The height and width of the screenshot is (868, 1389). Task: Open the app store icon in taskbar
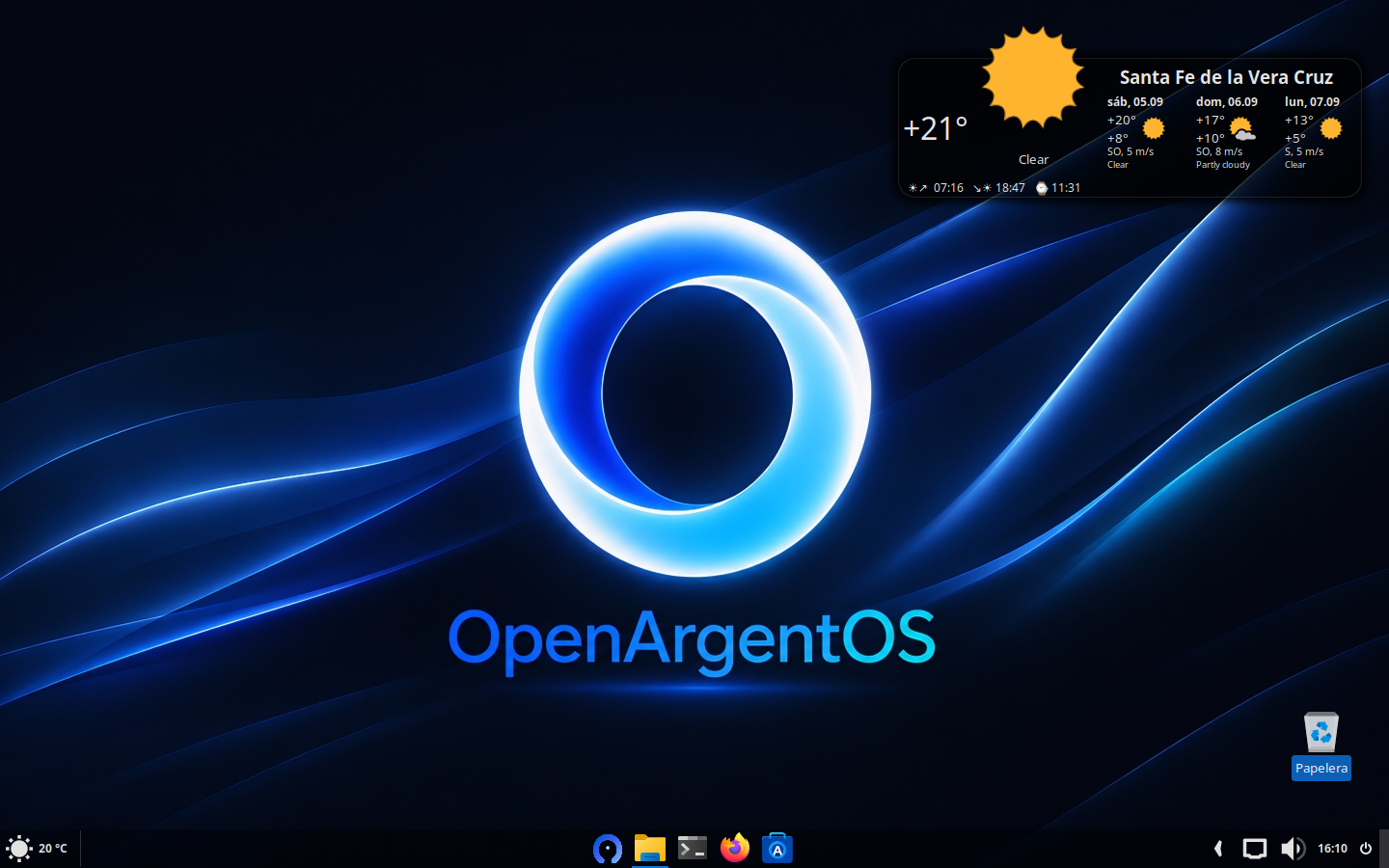point(777,849)
